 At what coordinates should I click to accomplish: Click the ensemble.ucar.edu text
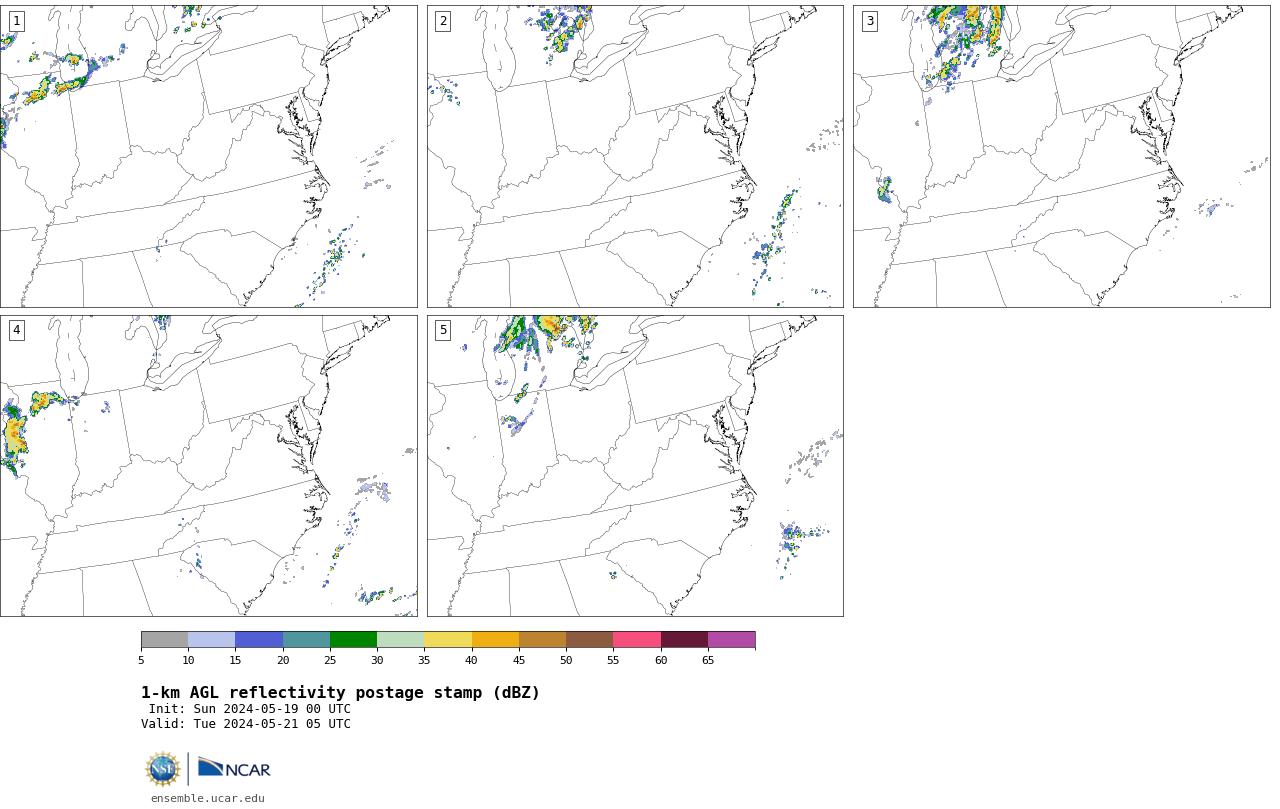[x=208, y=798]
